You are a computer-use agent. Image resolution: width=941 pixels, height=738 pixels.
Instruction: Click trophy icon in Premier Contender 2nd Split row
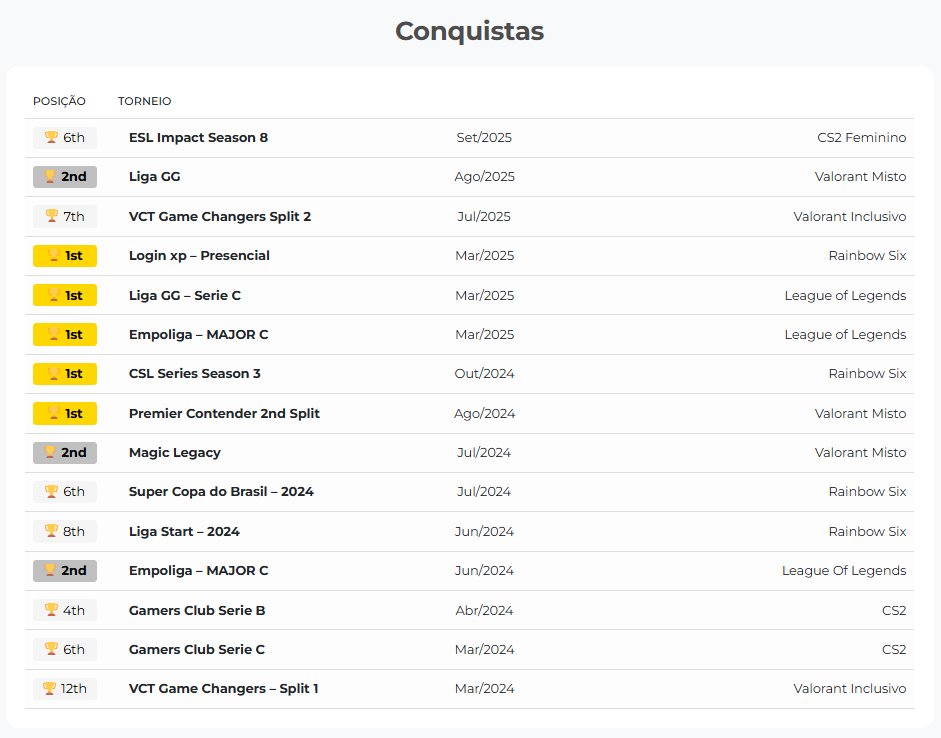[54, 413]
